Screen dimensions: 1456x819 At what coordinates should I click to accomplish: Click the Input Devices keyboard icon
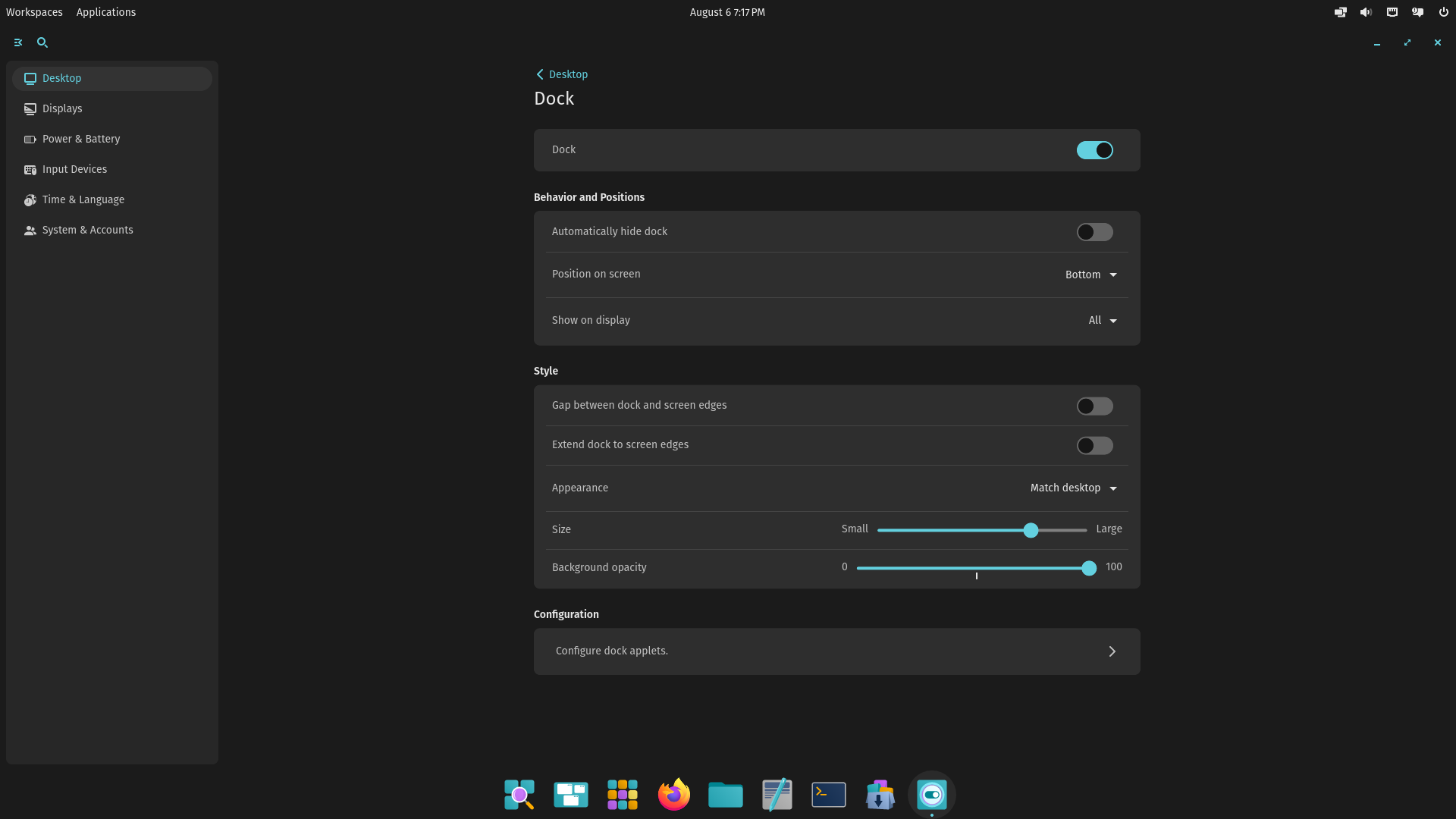click(30, 170)
